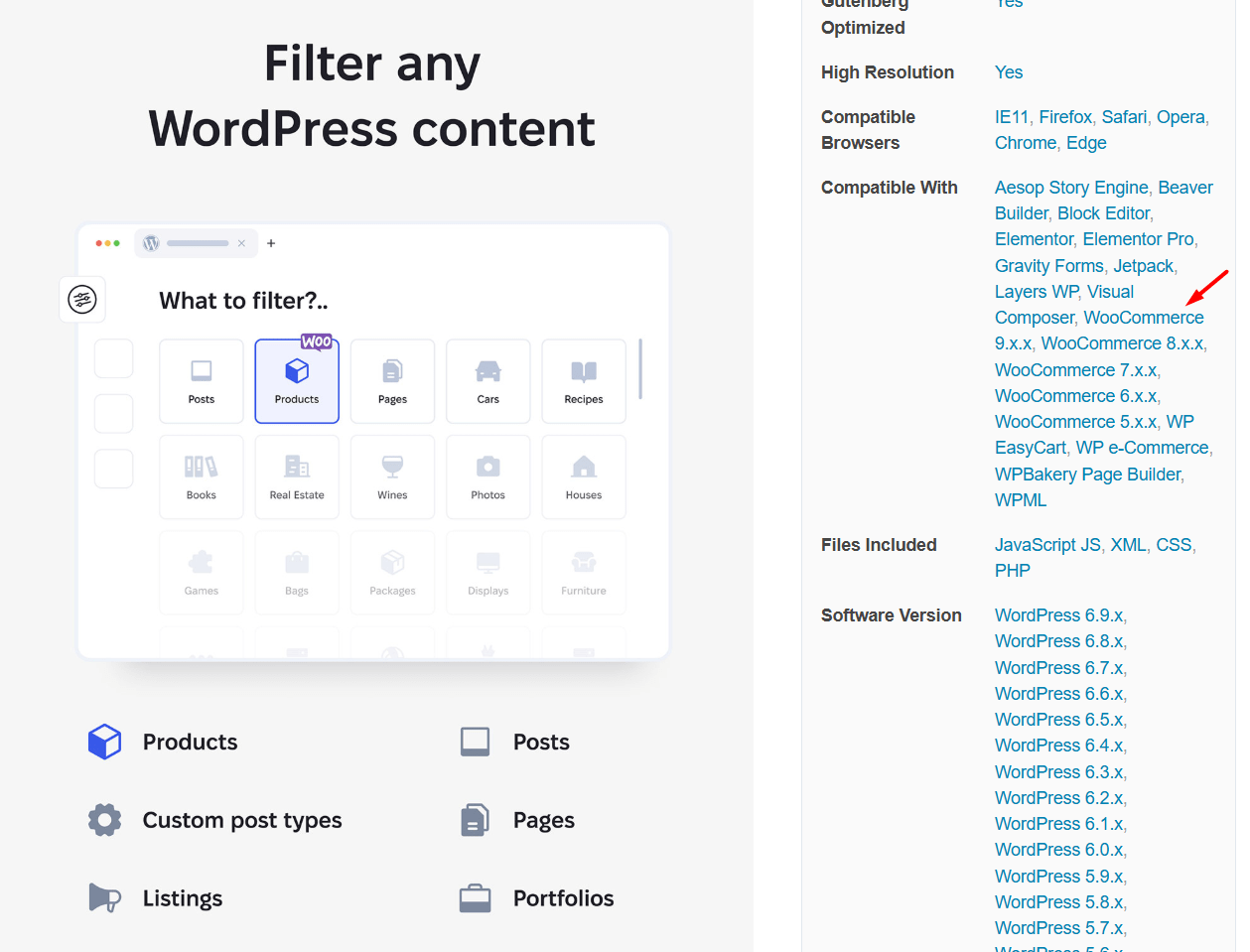The image size is (1250, 952).
Task: Select the Furniture tile
Action: click(x=584, y=573)
